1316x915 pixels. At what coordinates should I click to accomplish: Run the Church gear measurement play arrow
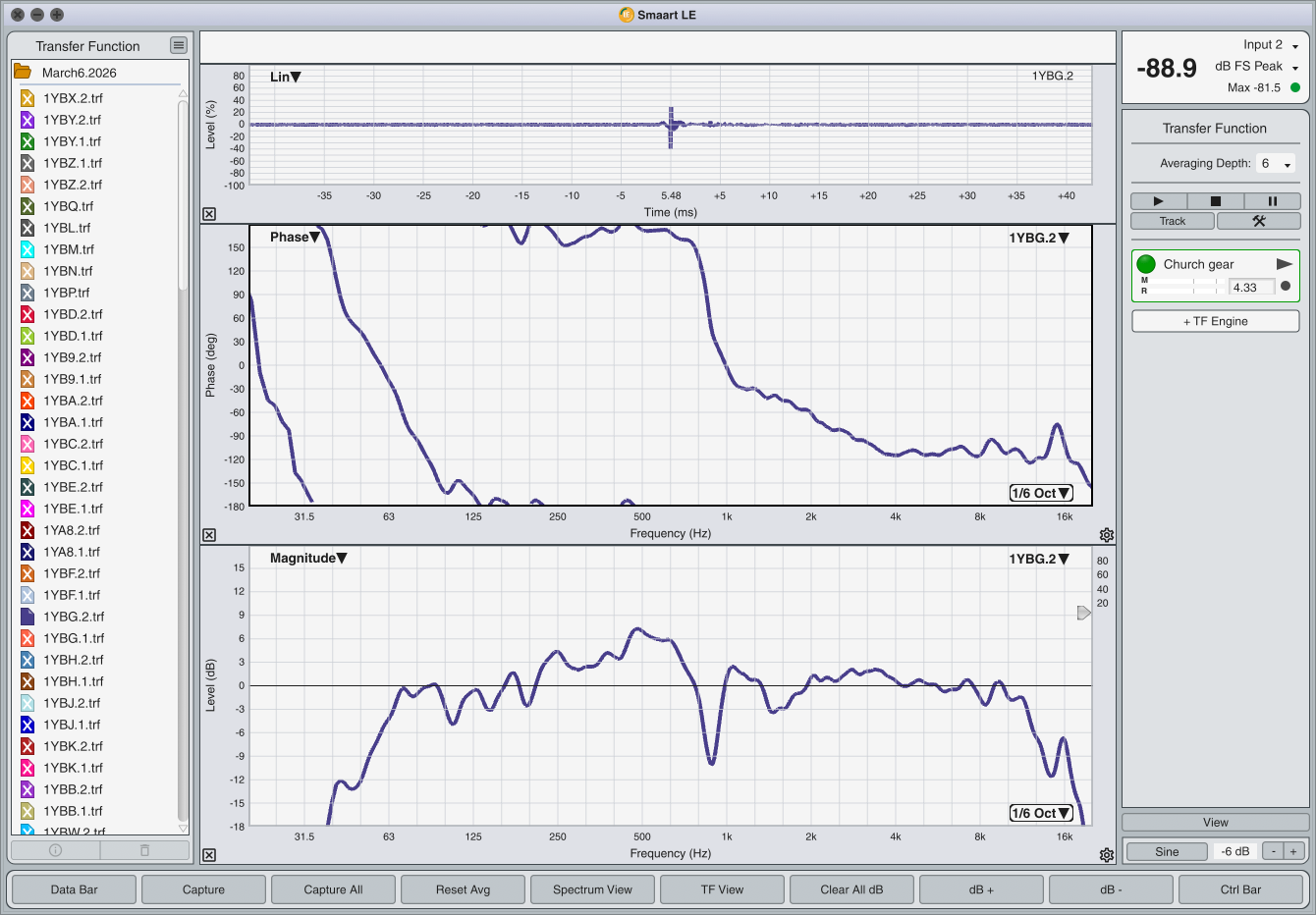coord(1284,264)
